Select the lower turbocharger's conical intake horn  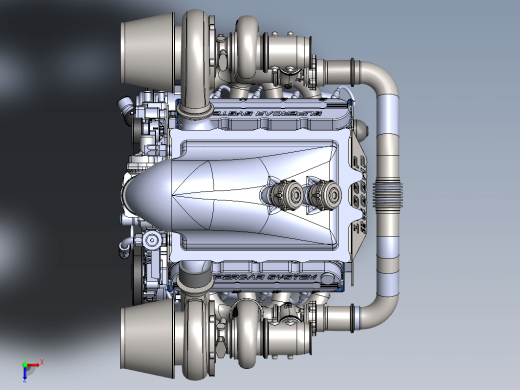coord(148,339)
